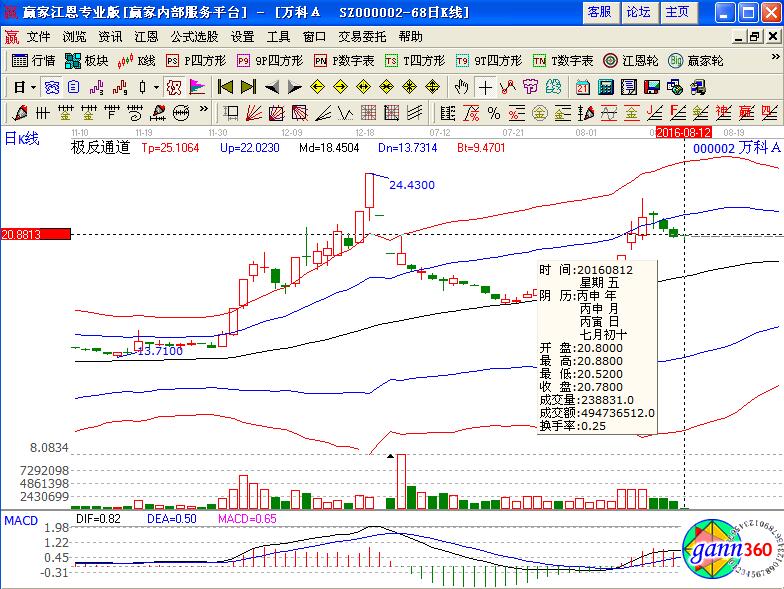Click the calendar icon in the toolbar

pos(583,86)
